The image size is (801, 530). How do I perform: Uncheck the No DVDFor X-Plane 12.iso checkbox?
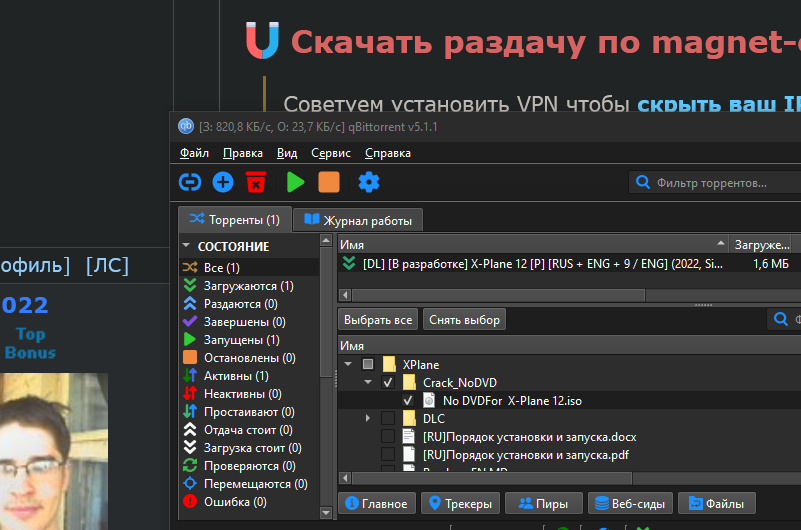point(408,401)
